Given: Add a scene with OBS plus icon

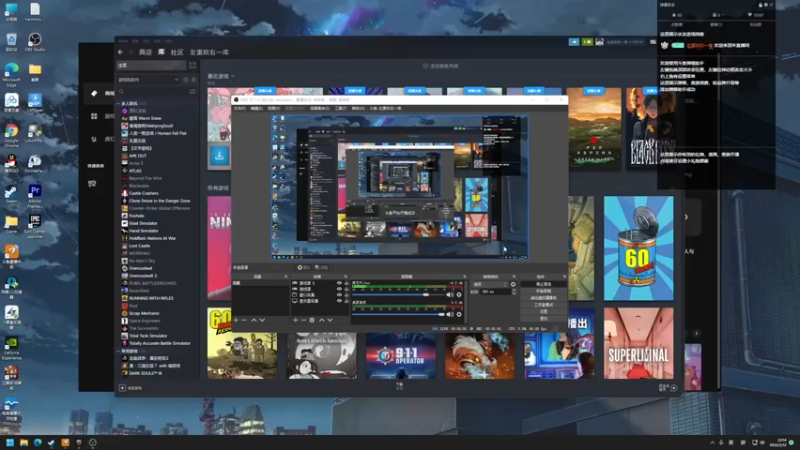Looking at the screenshot, I should pos(236,320).
